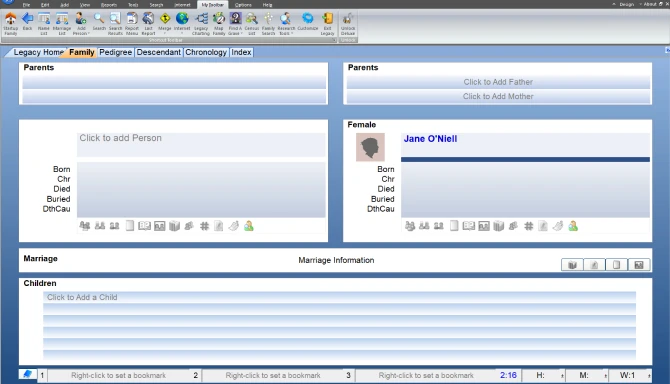Click the blank notes page icon in left panel
Viewport: 670px width, 384px height.
point(130,226)
